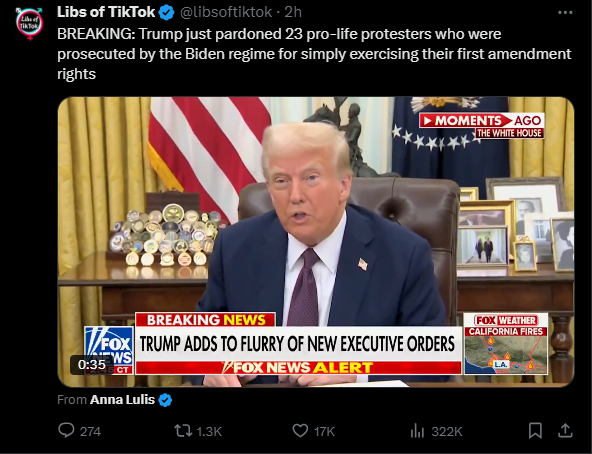Click the blue verified badge beside Libs of TikTok
The width and height of the screenshot is (592, 454).
click(166, 12)
